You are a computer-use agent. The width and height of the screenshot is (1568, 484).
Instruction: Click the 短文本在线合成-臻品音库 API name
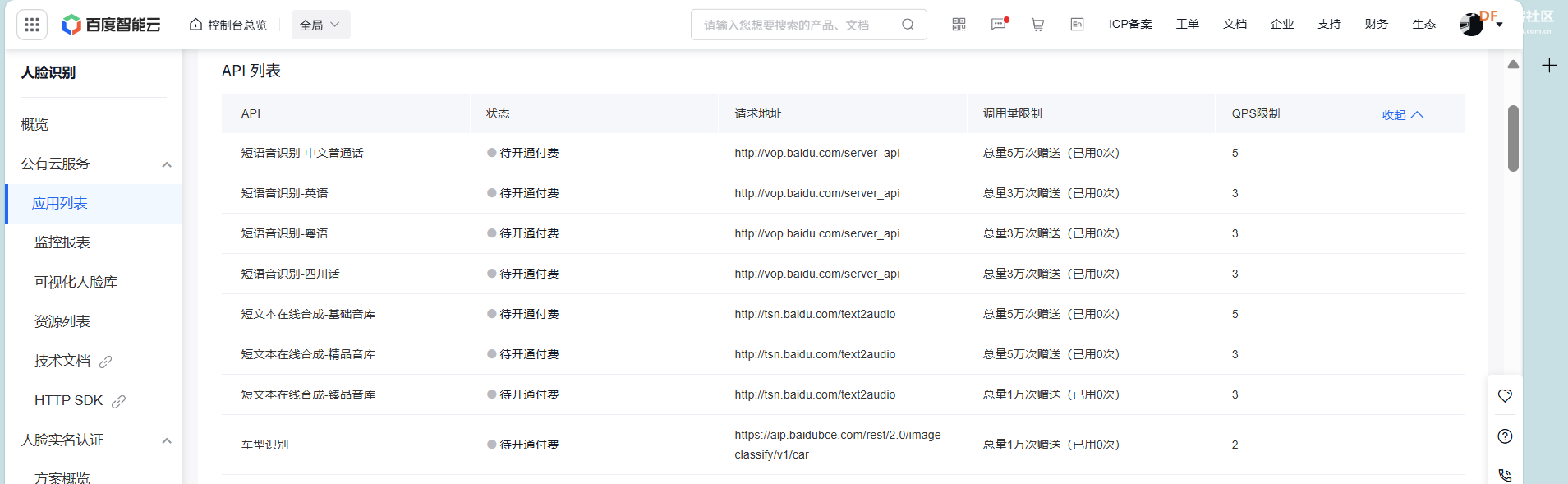(x=308, y=394)
